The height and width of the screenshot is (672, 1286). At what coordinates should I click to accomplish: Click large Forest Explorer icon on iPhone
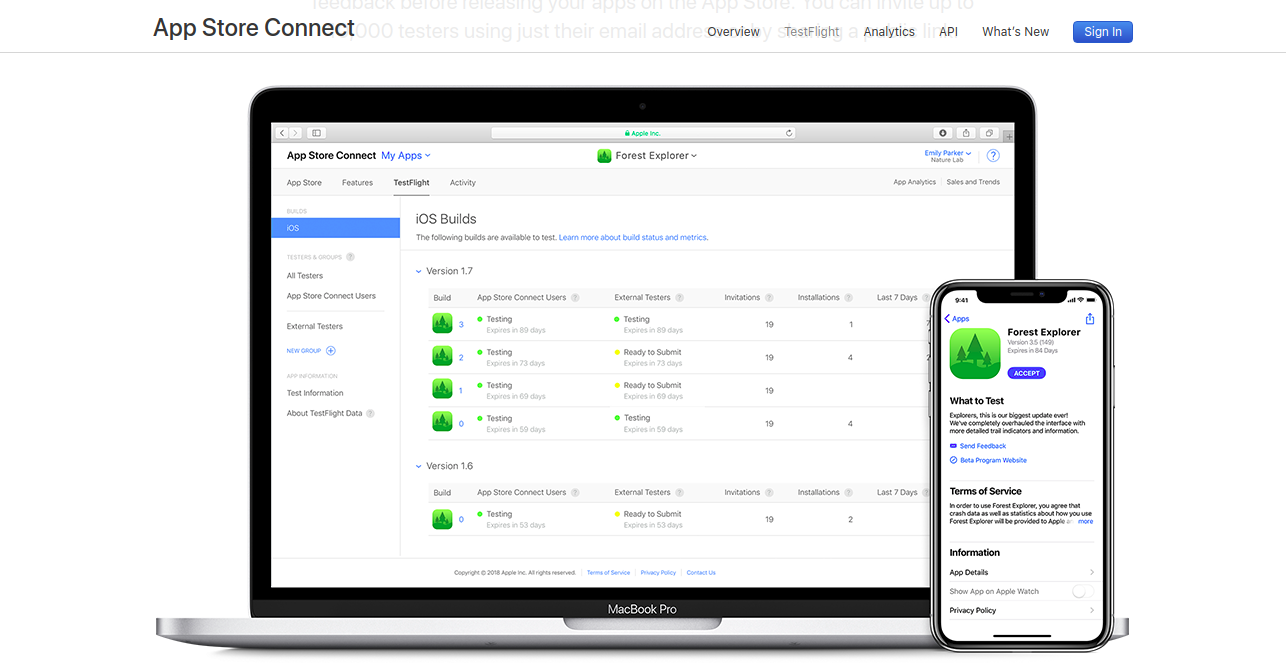975,354
